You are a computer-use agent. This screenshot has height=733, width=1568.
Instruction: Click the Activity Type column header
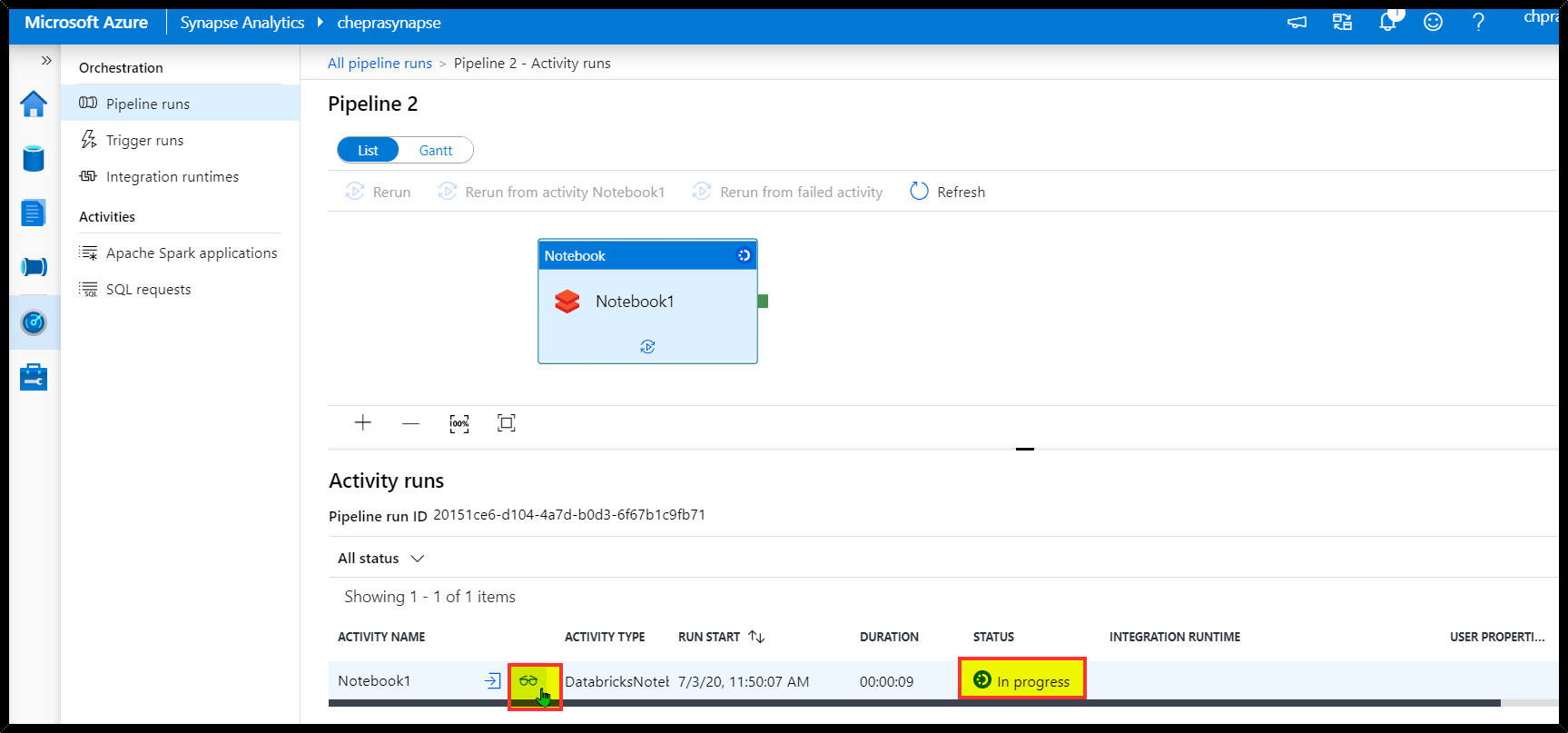point(605,637)
